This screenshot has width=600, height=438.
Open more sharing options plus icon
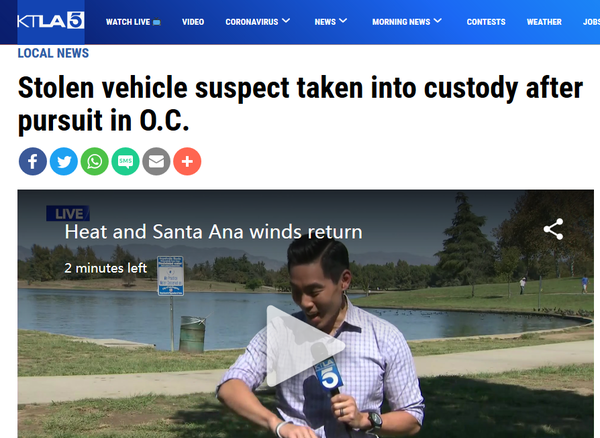[x=187, y=161]
